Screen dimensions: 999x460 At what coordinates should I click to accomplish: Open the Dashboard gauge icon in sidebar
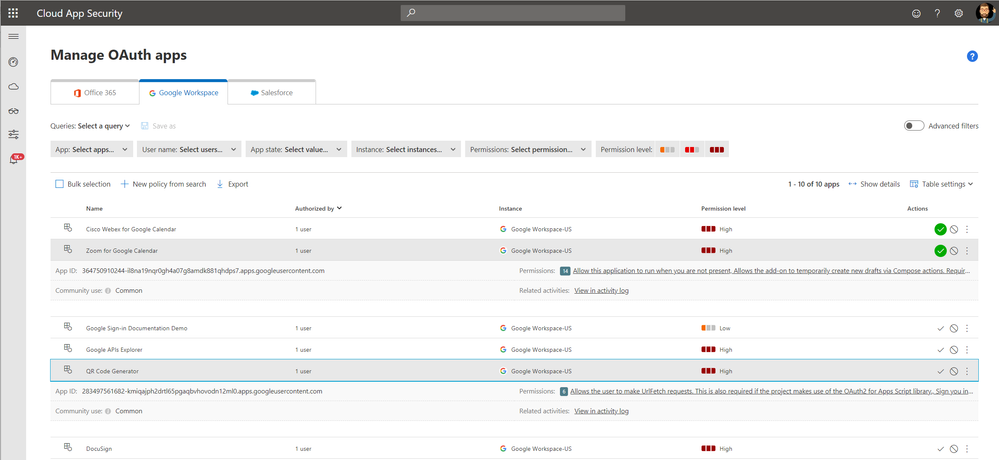click(13, 62)
